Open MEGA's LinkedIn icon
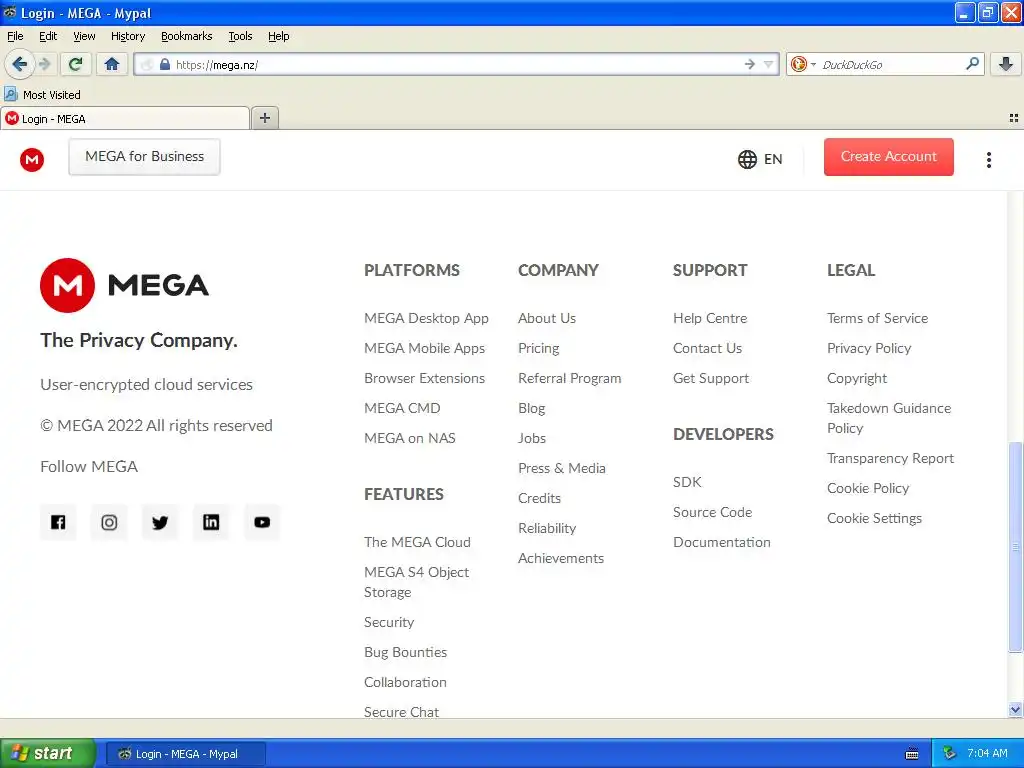 click(x=211, y=522)
